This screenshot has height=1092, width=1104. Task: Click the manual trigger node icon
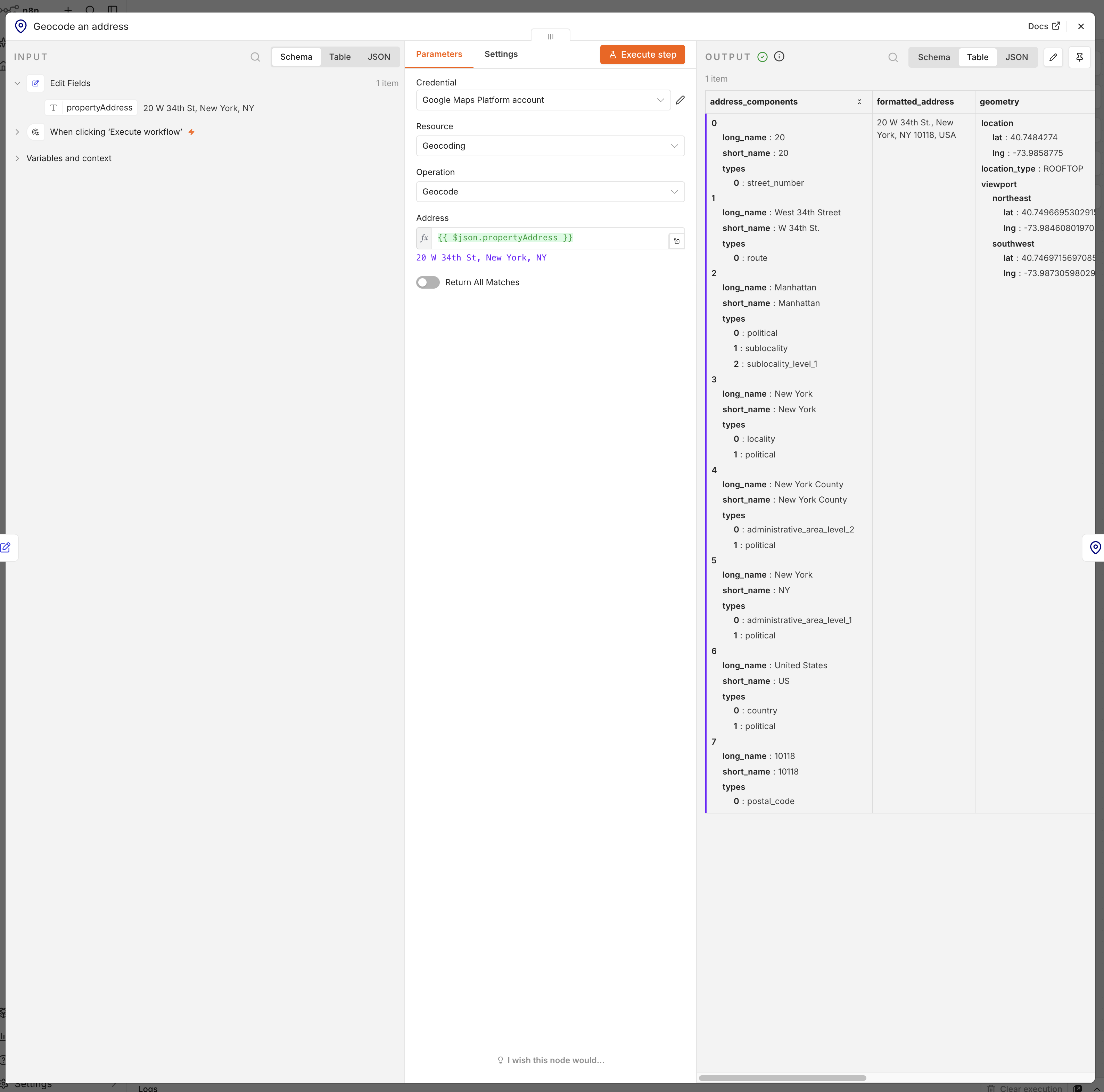[35, 132]
